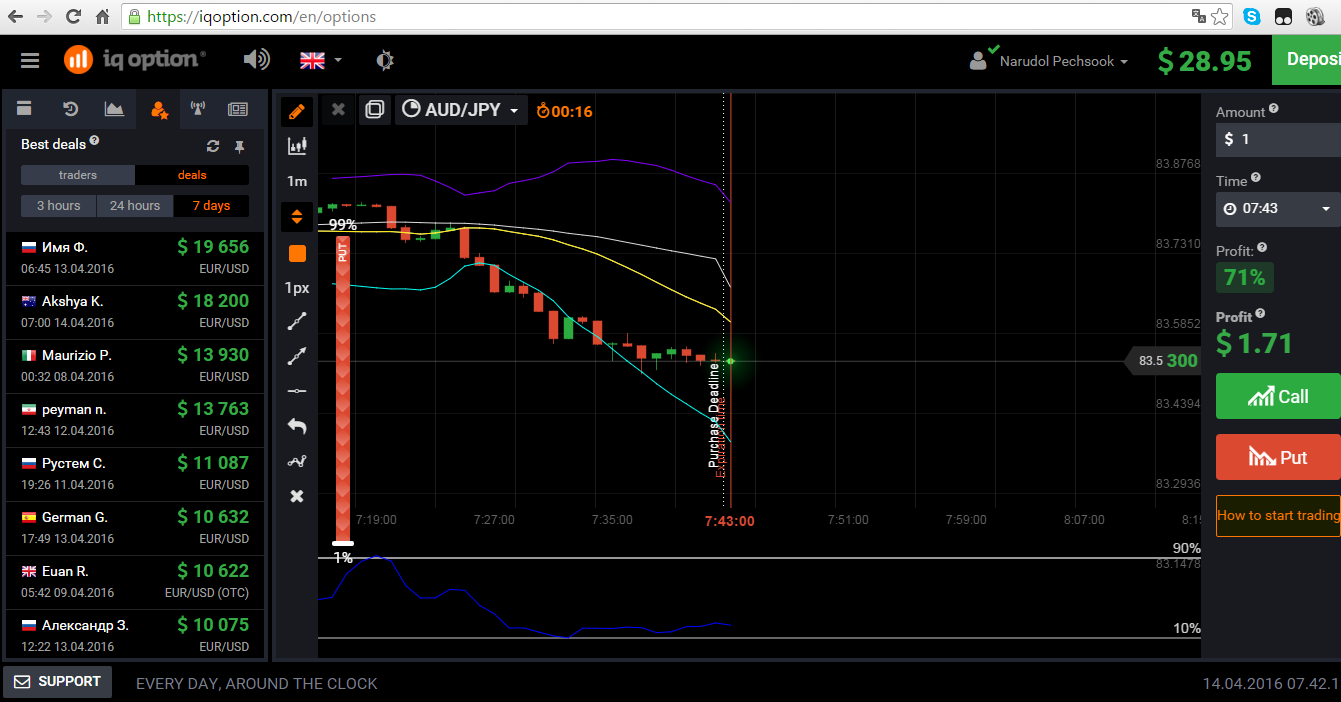Viewport: 1341px width, 702px height.
Task: Select deal by Имя Ф. $19 656
Action: (135, 258)
